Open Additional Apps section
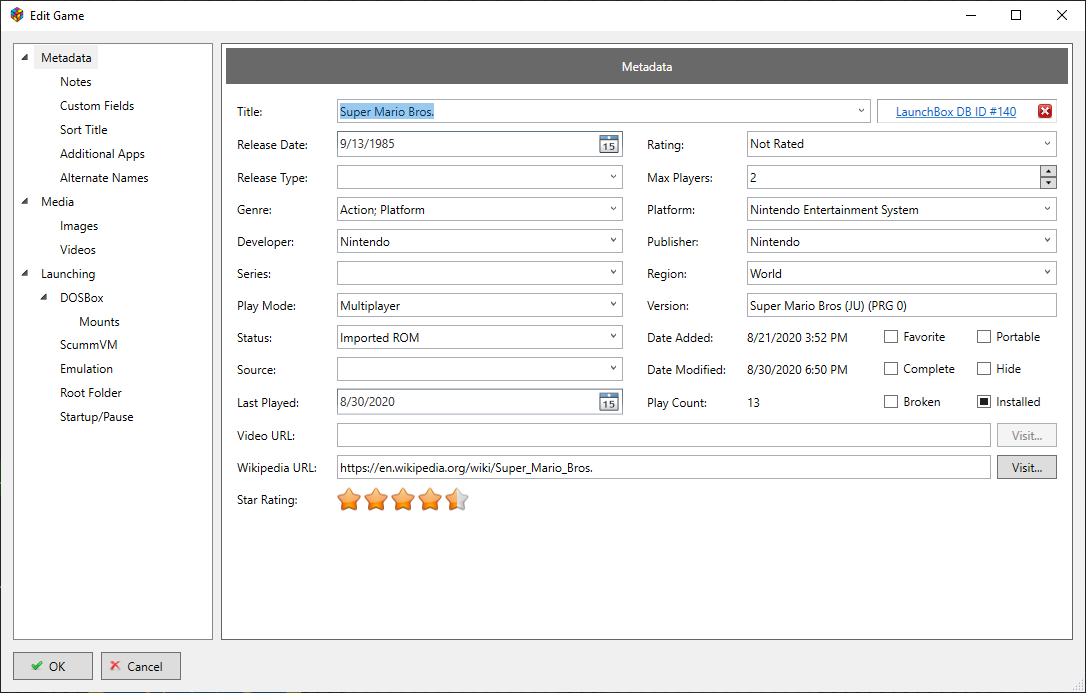 click(102, 154)
